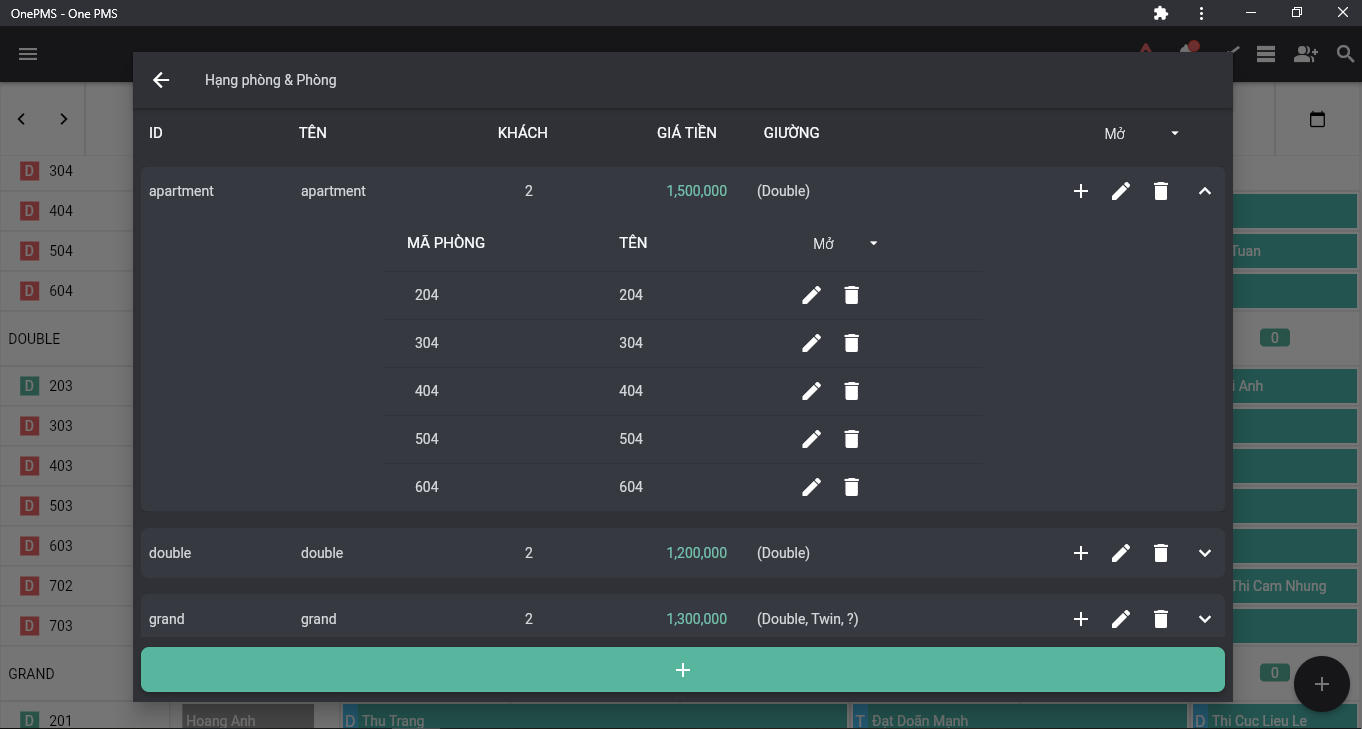Select room 503 in background room list
Viewport: 1362px width, 729px height.
coord(60,506)
